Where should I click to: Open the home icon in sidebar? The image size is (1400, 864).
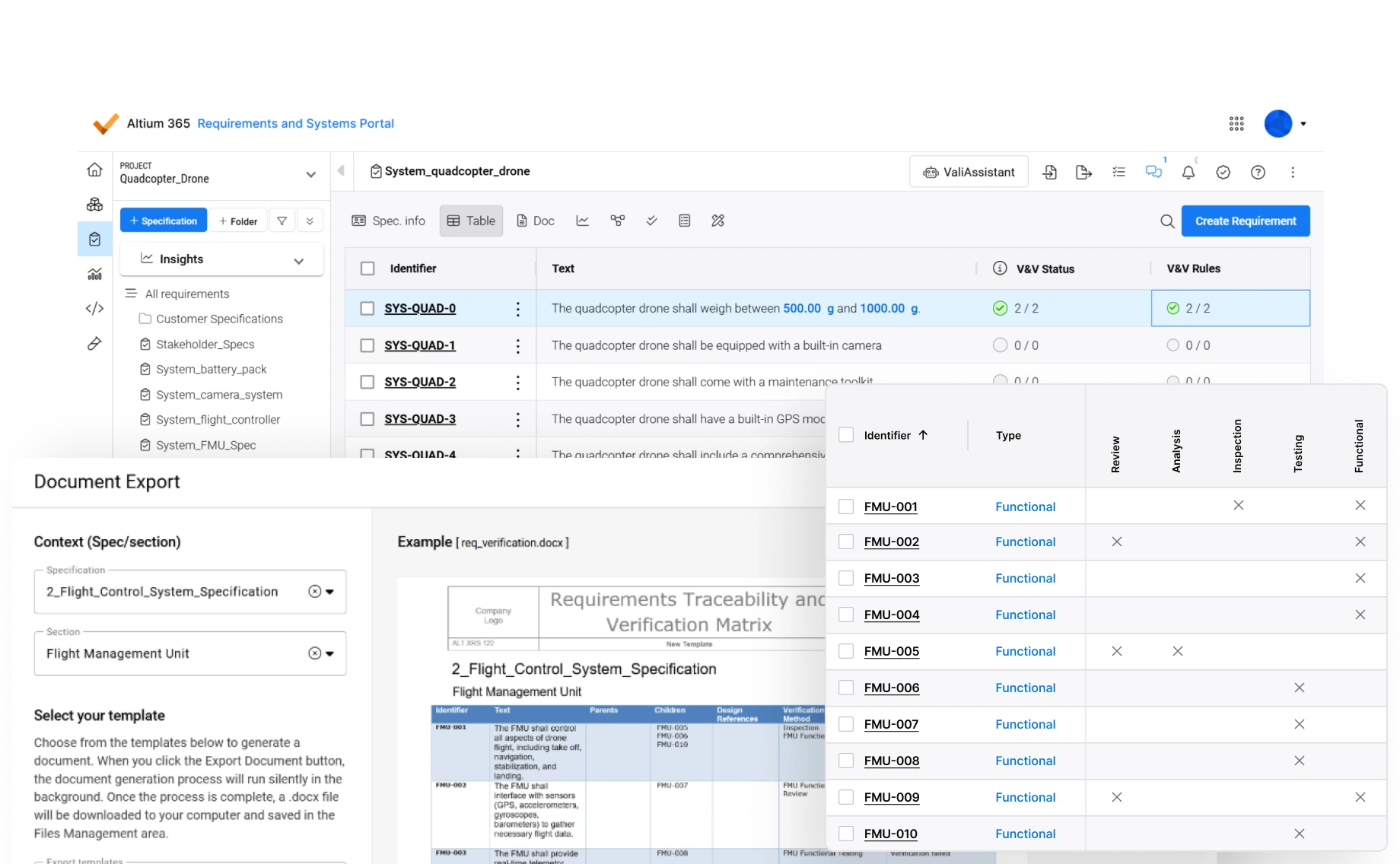(x=94, y=170)
